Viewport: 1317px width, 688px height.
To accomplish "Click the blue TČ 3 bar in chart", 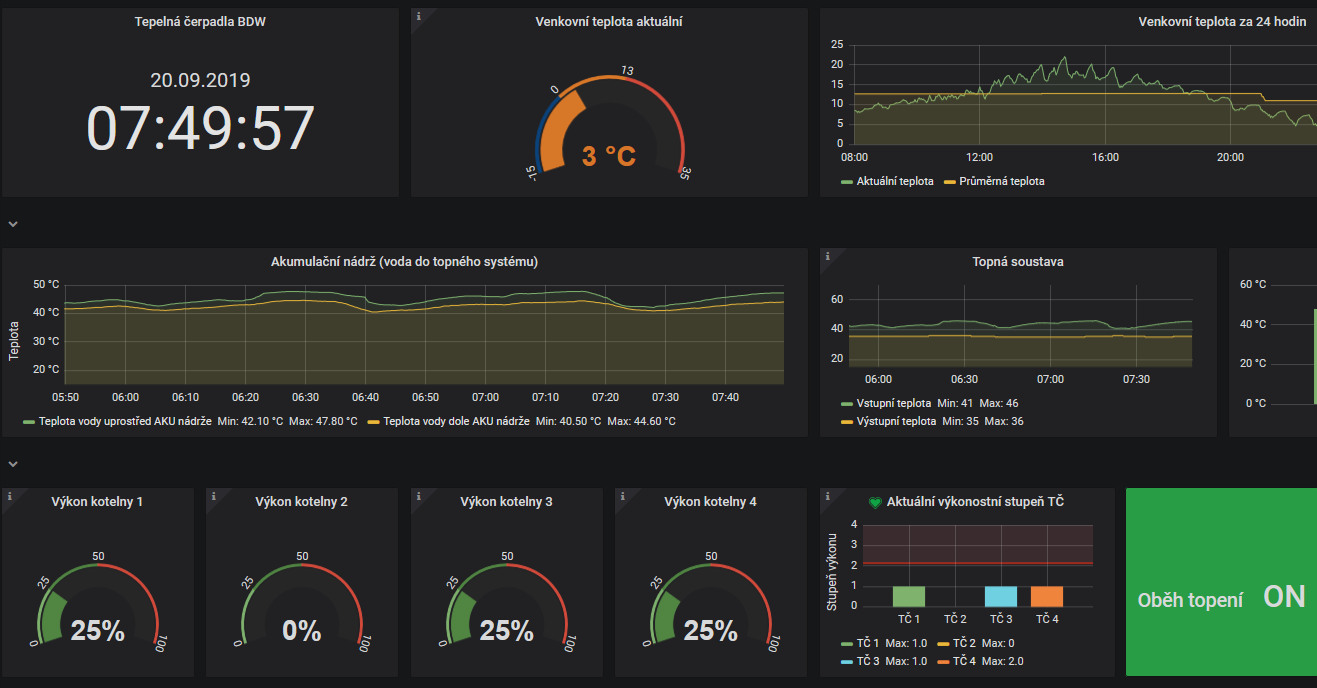I will 1000,596.
